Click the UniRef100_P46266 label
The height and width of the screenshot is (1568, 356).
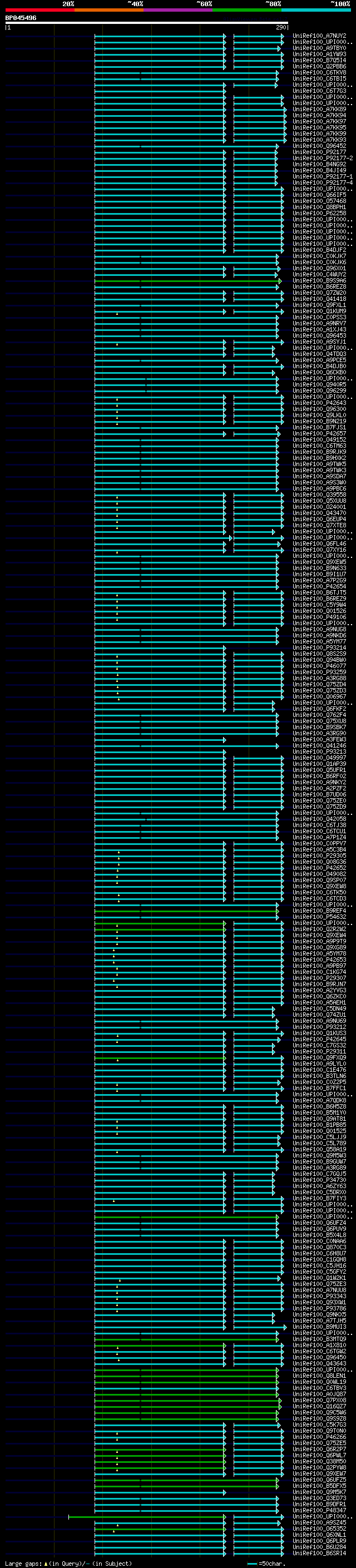[319, 1437]
